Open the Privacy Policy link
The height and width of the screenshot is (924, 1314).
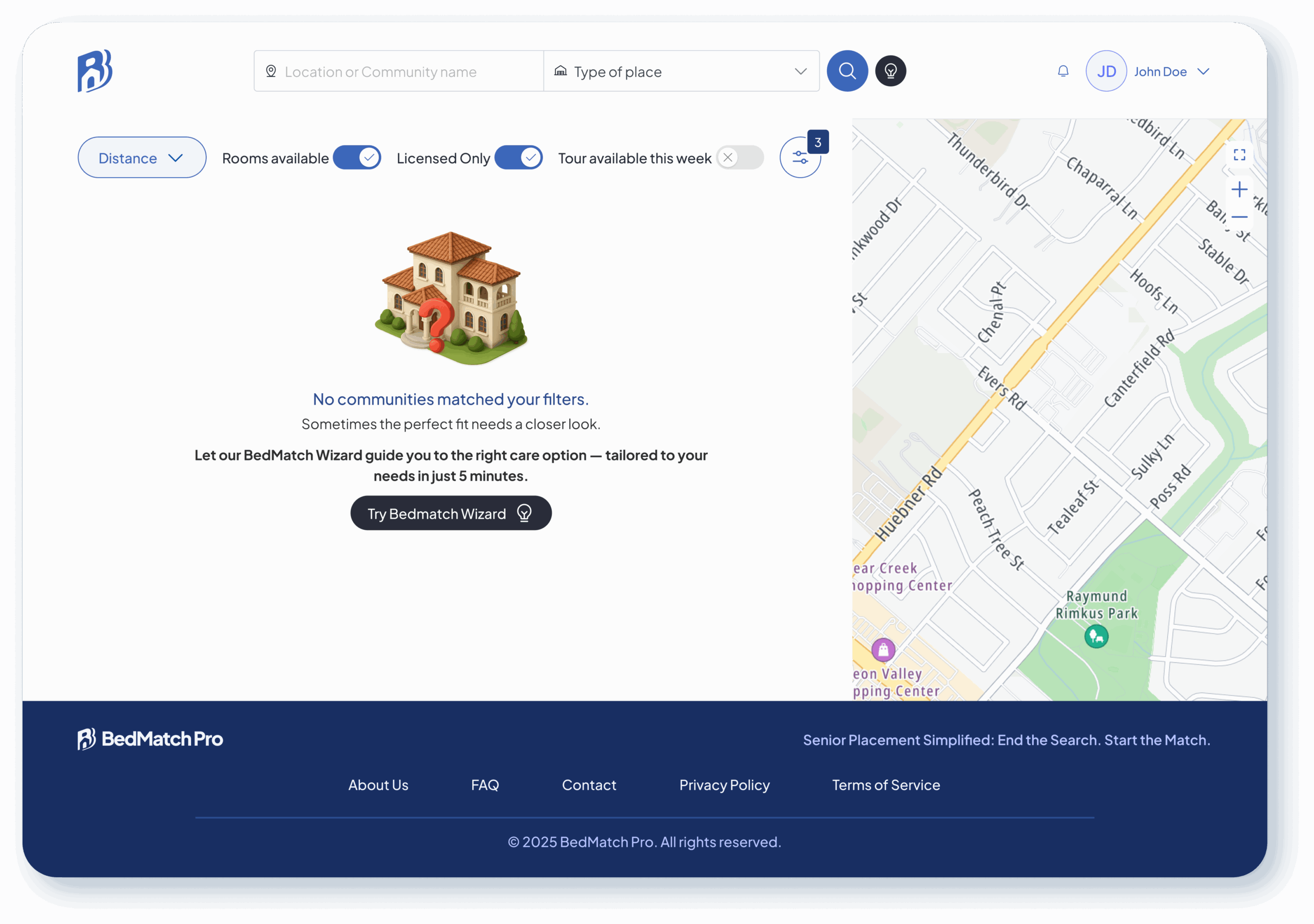pos(724,785)
